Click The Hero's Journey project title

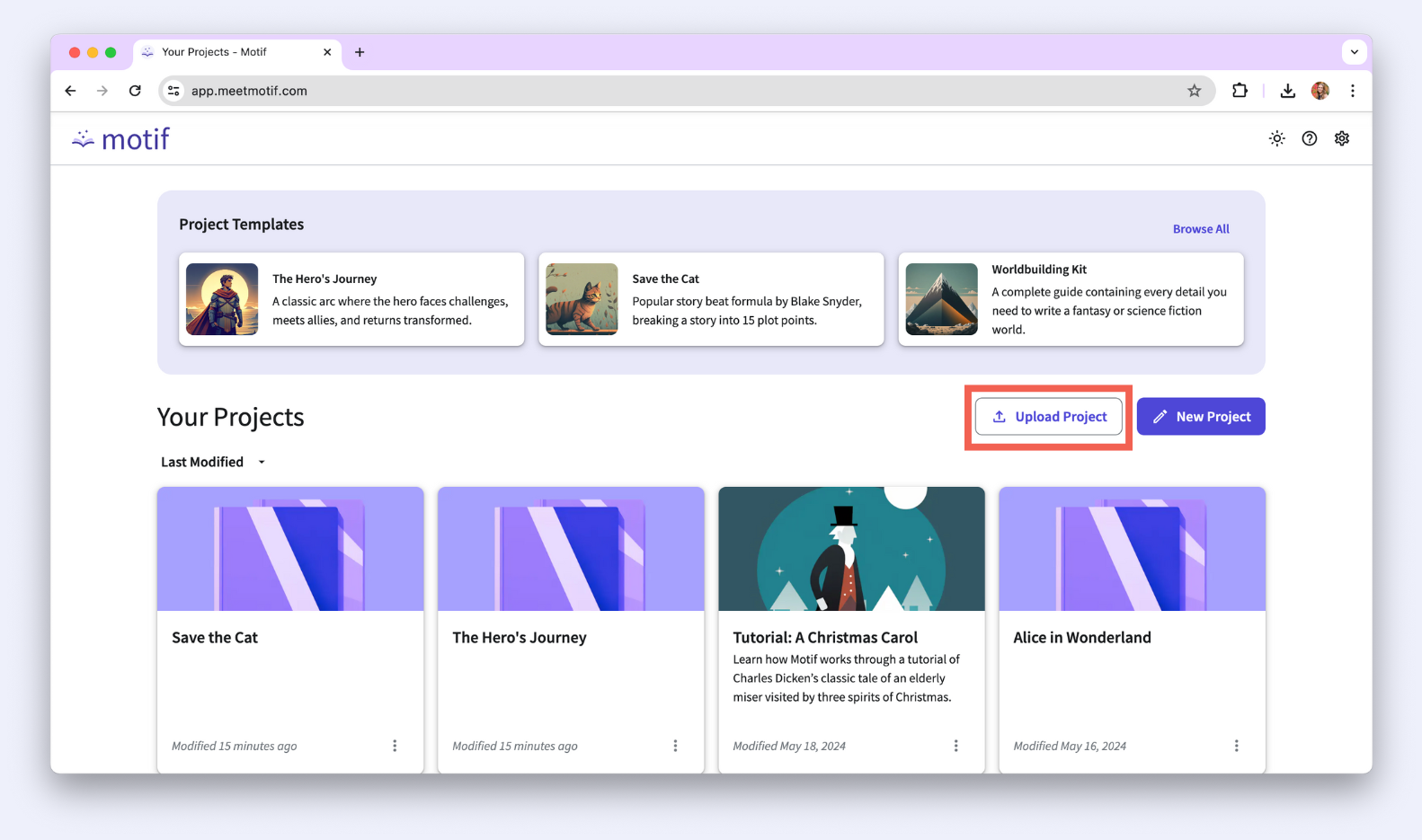tap(520, 637)
